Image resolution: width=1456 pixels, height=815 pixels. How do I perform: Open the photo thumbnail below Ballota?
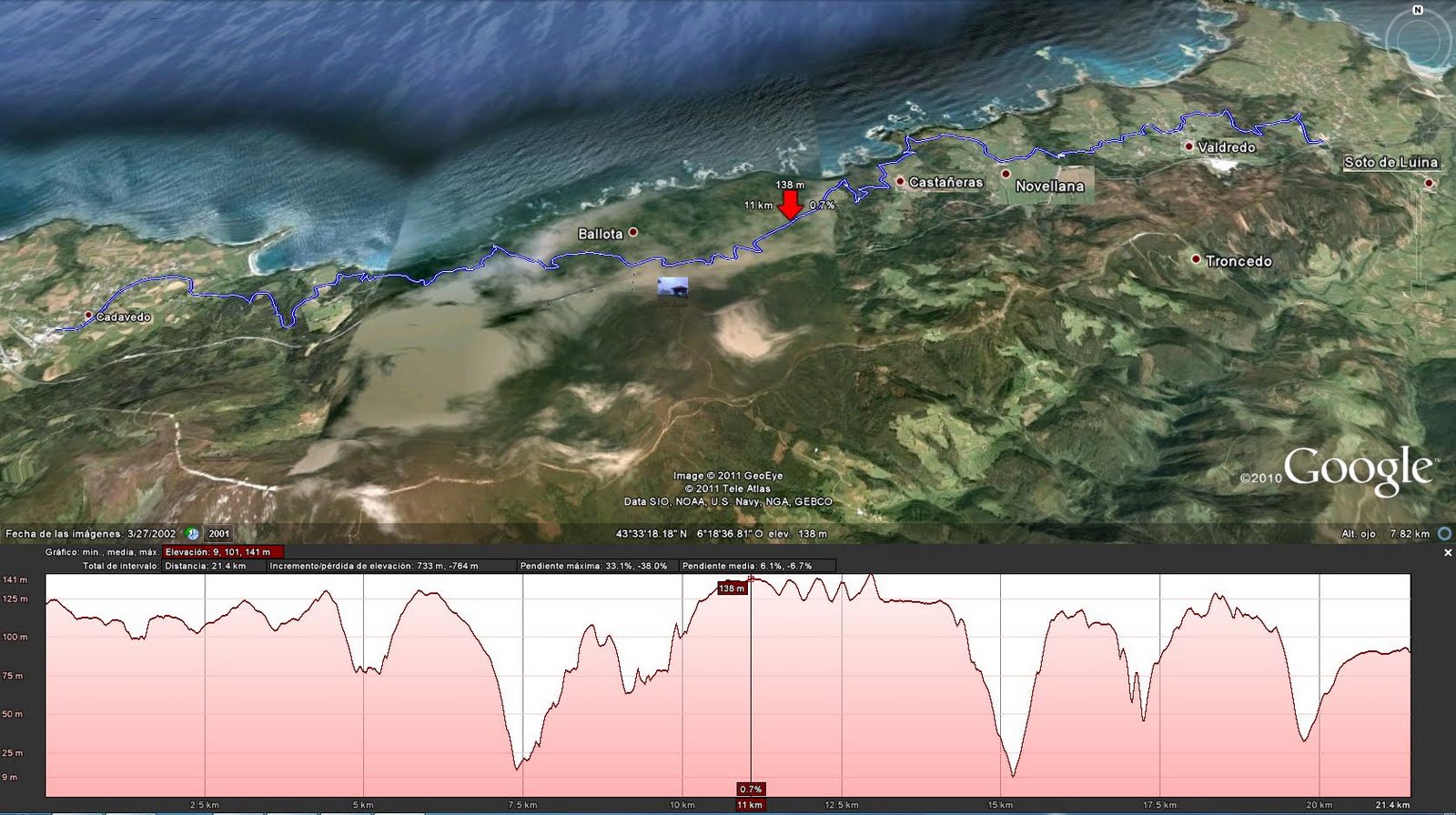(x=672, y=287)
